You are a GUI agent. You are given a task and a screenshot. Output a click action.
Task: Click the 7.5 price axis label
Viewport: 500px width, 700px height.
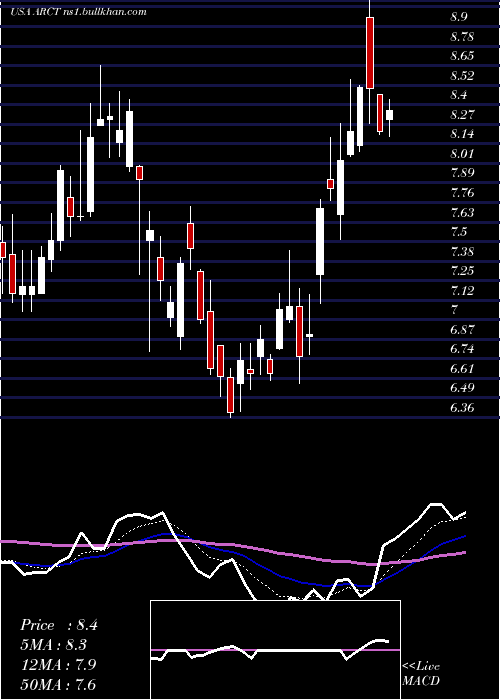pyautogui.click(x=458, y=232)
